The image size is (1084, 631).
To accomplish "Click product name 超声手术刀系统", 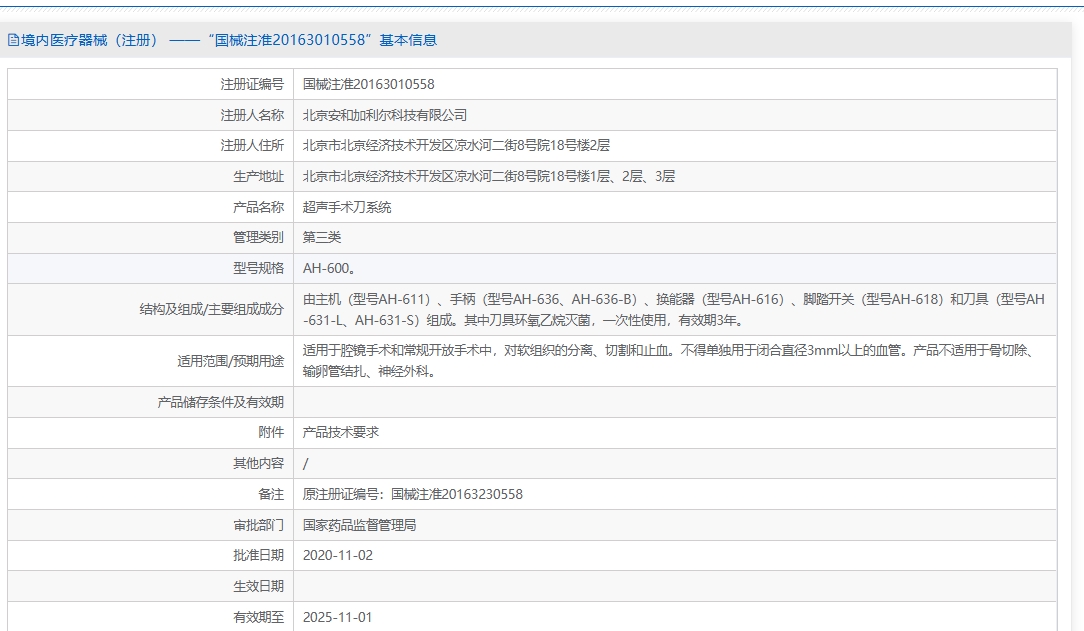I will 347,207.
